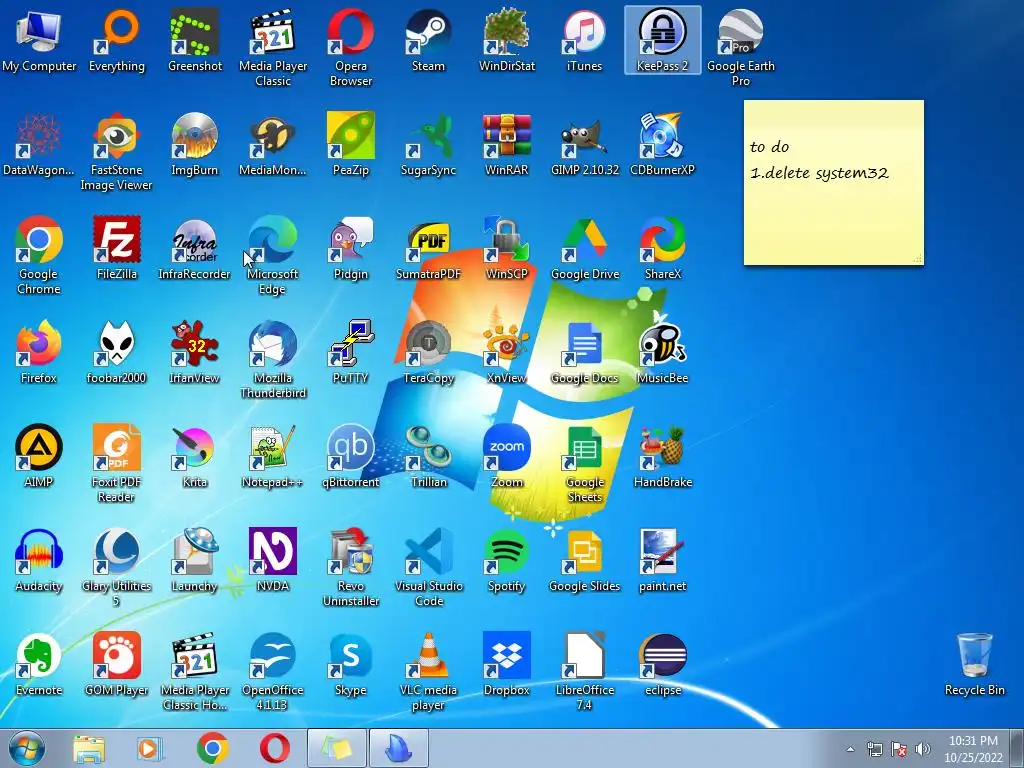Select the ShareX desktop icon
Viewport: 1024px width, 768px height.
point(662,248)
